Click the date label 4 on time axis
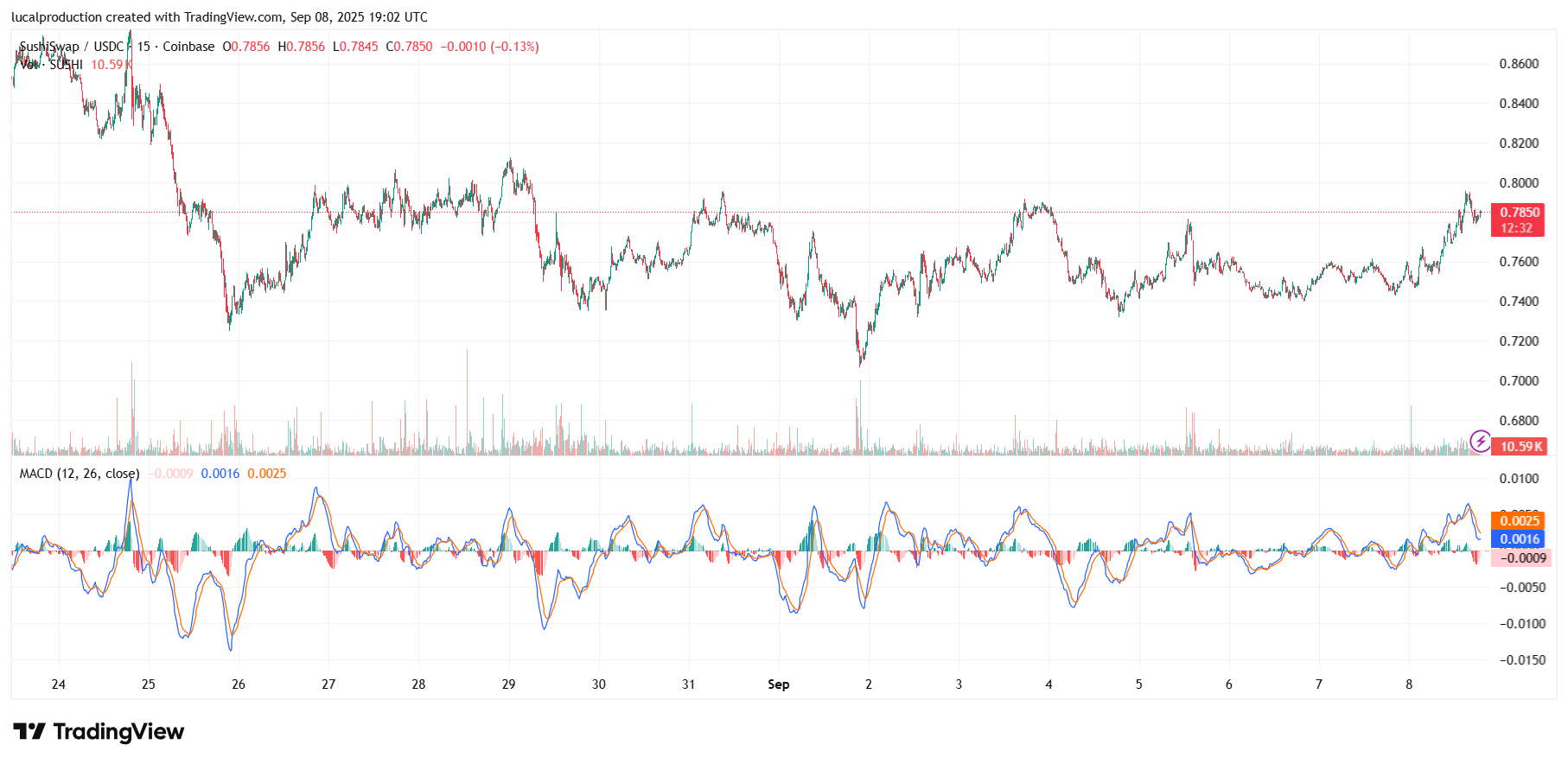The image size is (1568, 764). point(1049,684)
